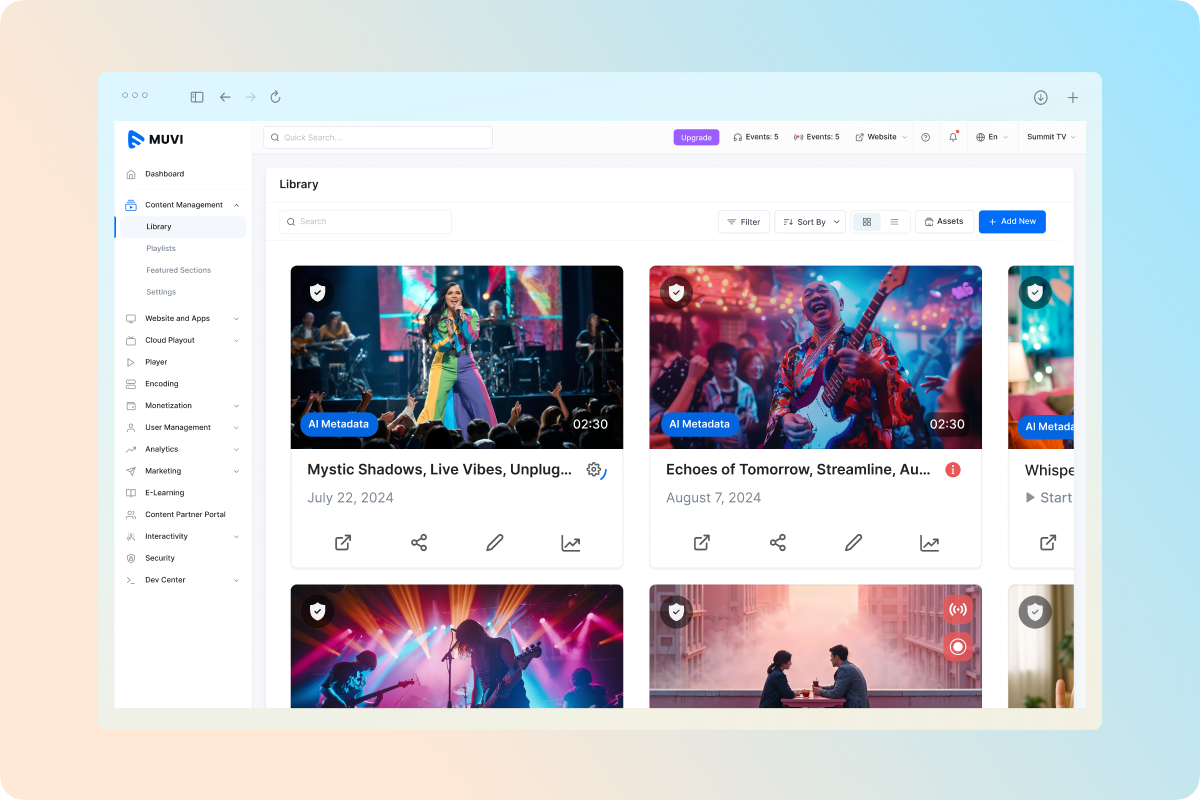Open notifications bell
The width and height of the screenshot is (1200, 800).
coord(953,137)
